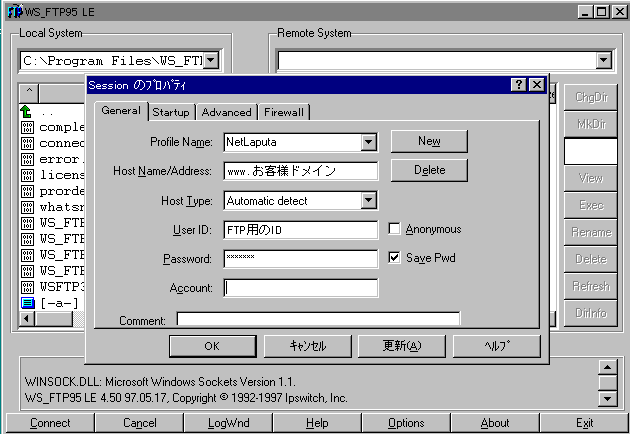This screenshot has width=630, height=434.
Task: Click the ? help icon in Session dialog
Action: click(519, 85)
